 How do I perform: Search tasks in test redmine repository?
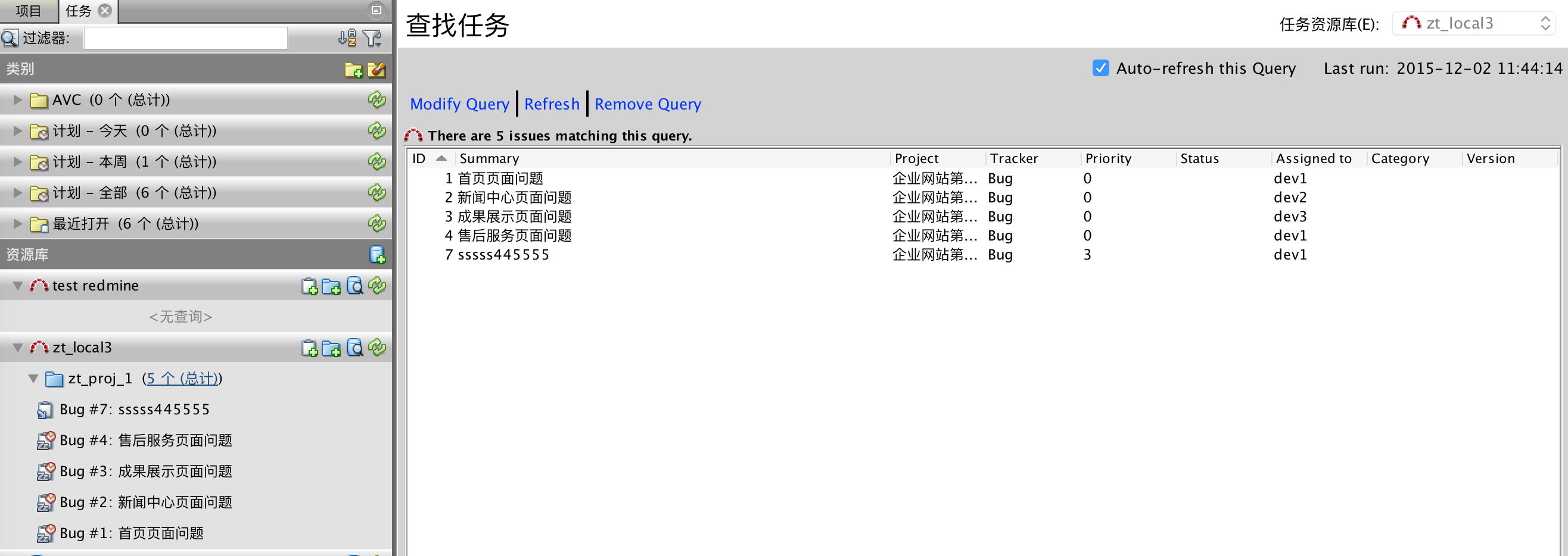[x=355, y=286]
